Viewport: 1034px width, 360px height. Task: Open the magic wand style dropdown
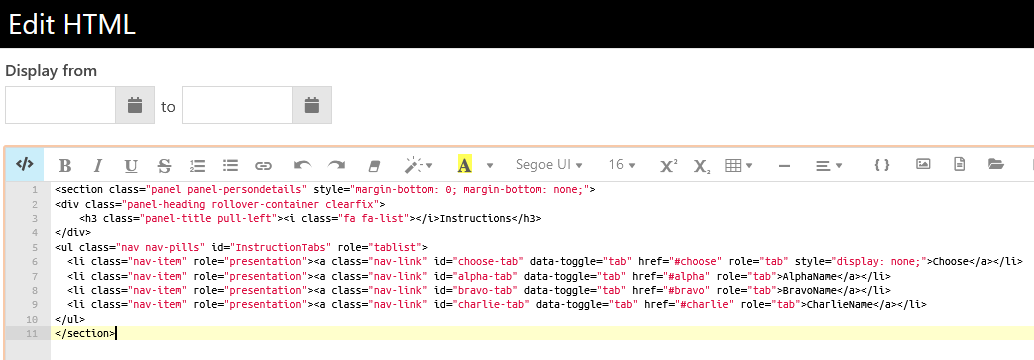(x=418, y=165)
